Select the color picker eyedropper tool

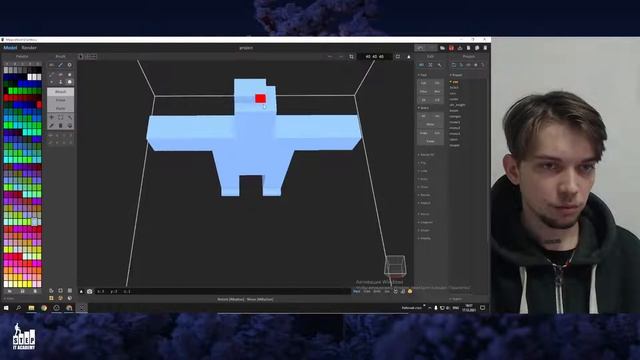[x=51, y=126]
